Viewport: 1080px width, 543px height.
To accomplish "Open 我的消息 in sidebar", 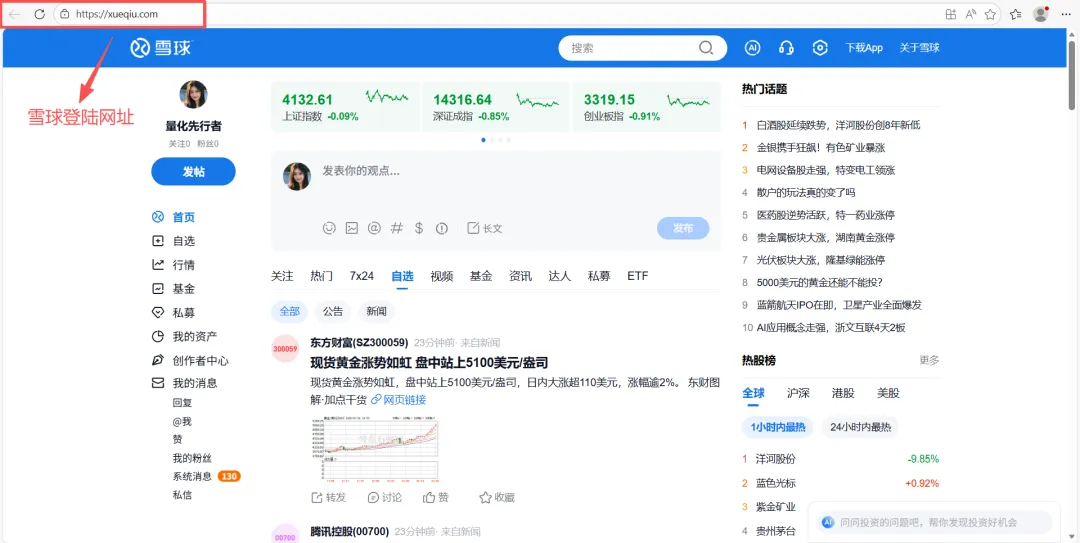I will 185,382.
